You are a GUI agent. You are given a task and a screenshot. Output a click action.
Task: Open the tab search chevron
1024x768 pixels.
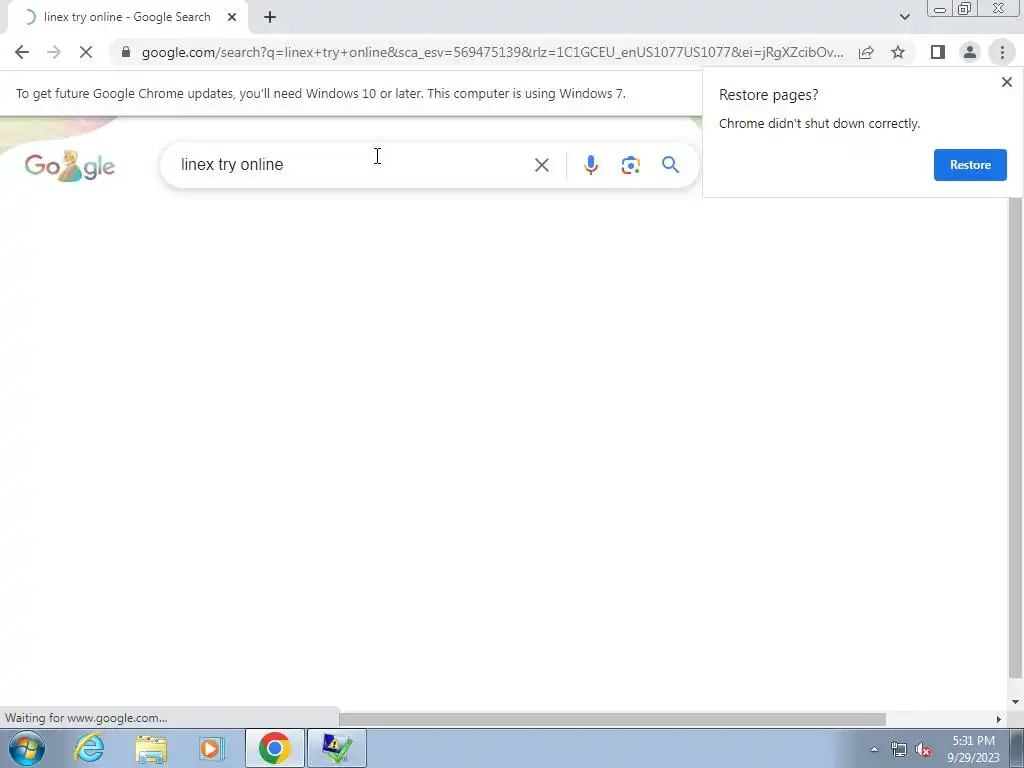(x=904, y=17)
